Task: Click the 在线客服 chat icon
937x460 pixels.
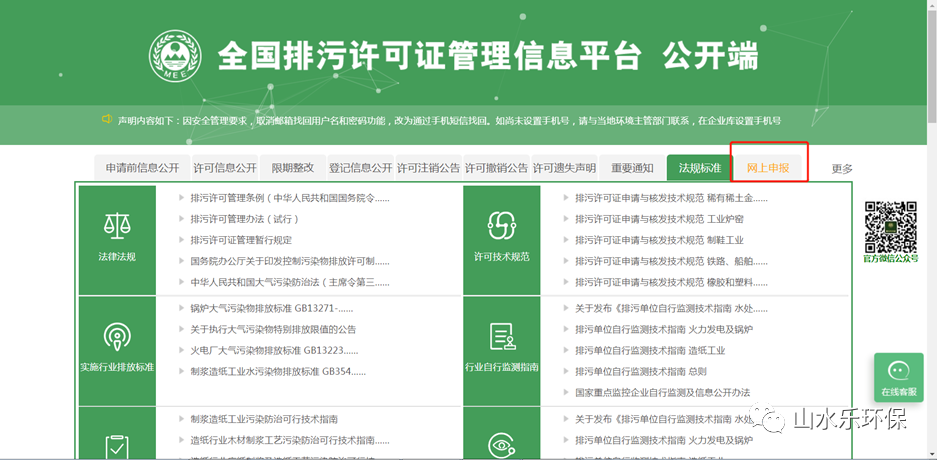Action: coord(899,378)
